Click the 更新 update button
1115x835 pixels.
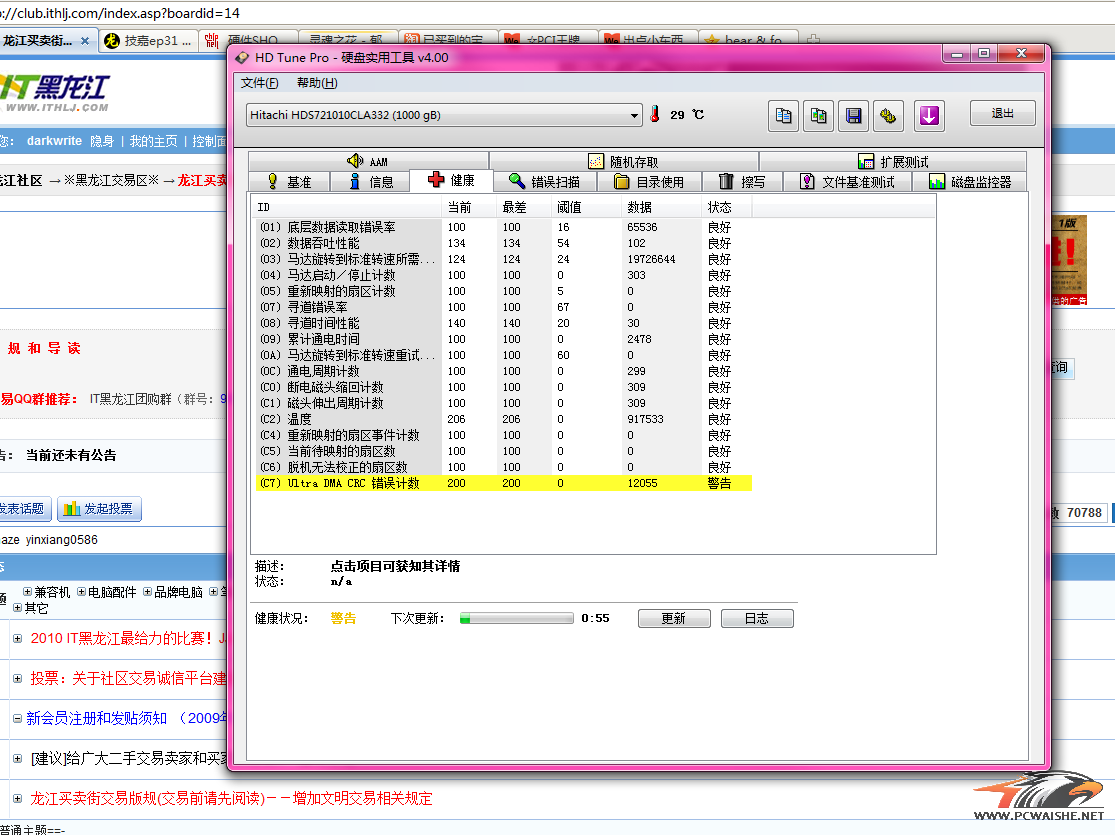674,619
